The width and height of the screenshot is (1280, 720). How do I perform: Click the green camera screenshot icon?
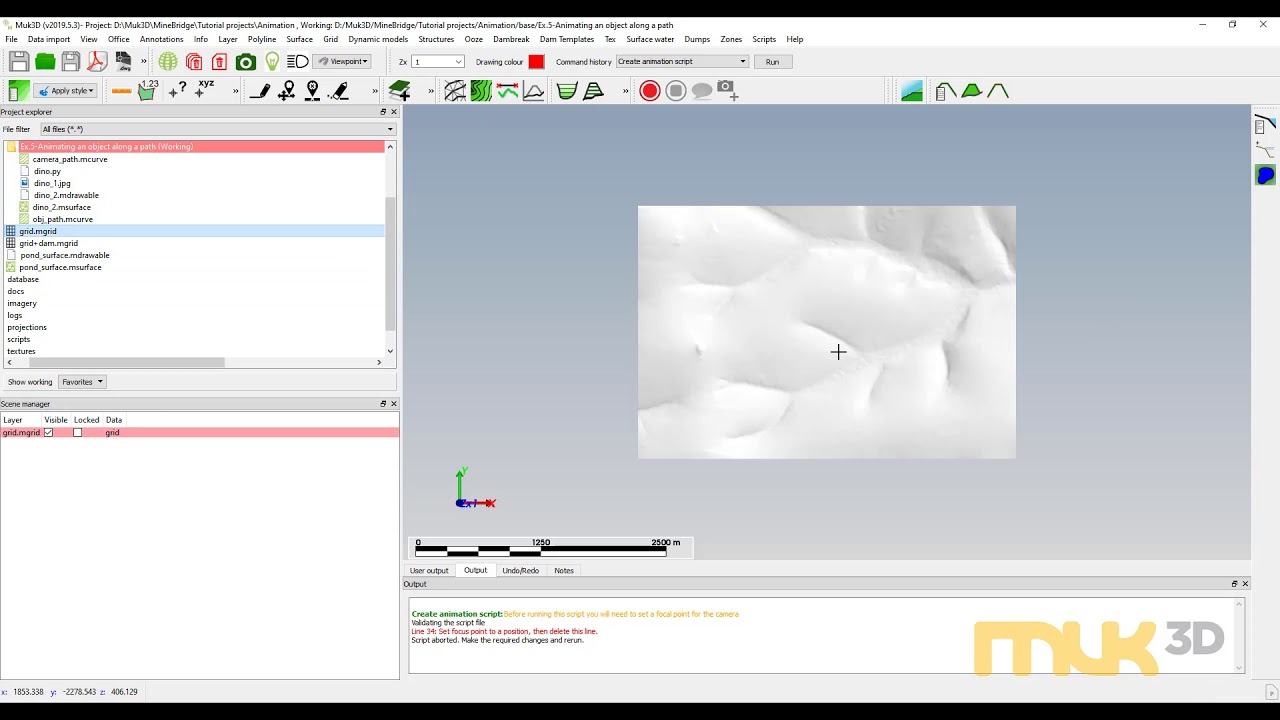pyautogui.click(x=246, y=62)
